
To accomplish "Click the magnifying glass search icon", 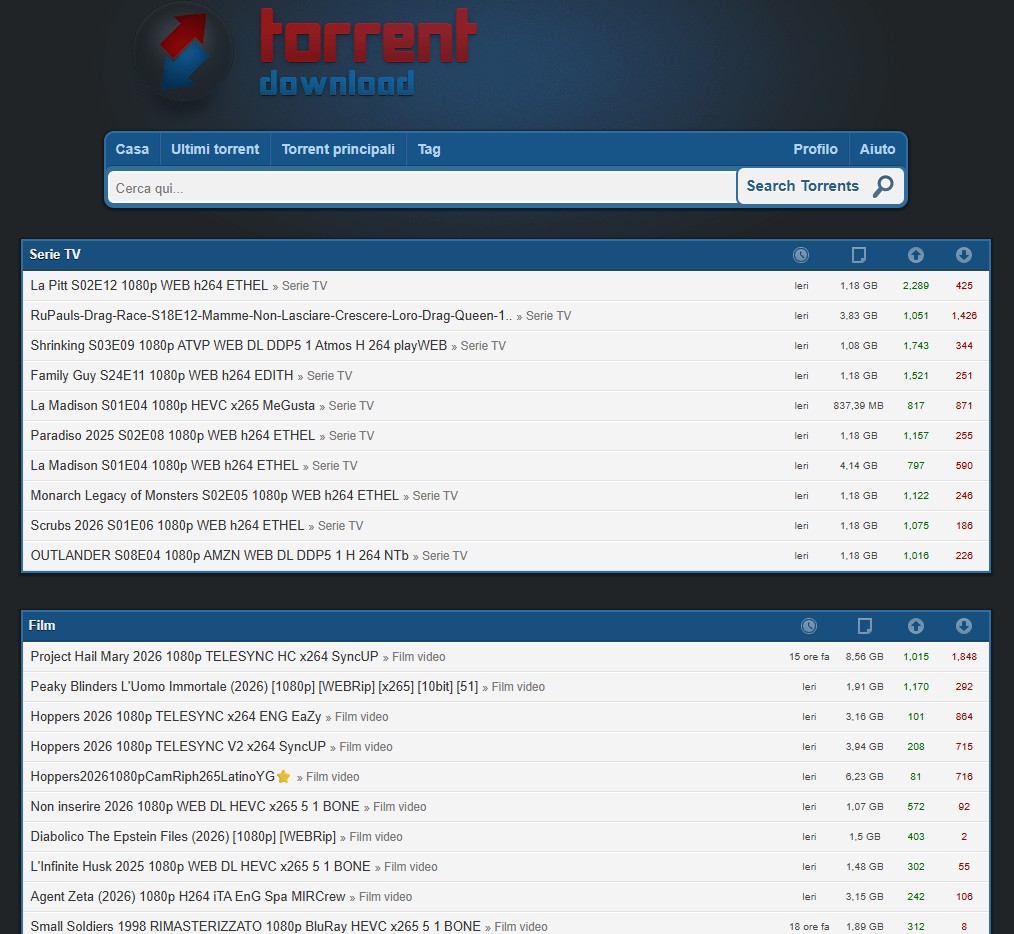I will (883, 186).
